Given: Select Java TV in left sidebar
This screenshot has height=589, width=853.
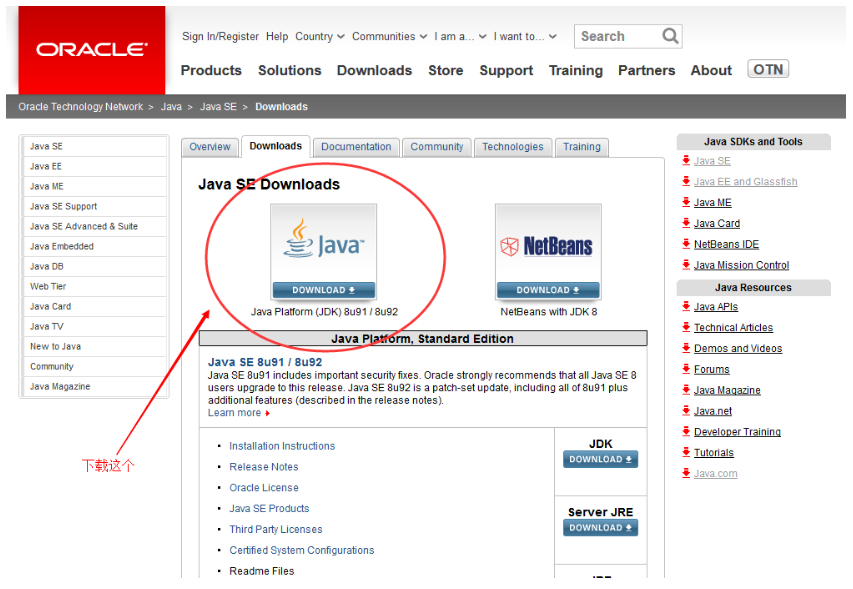Looking at the screenshot, I should (95, 326).
